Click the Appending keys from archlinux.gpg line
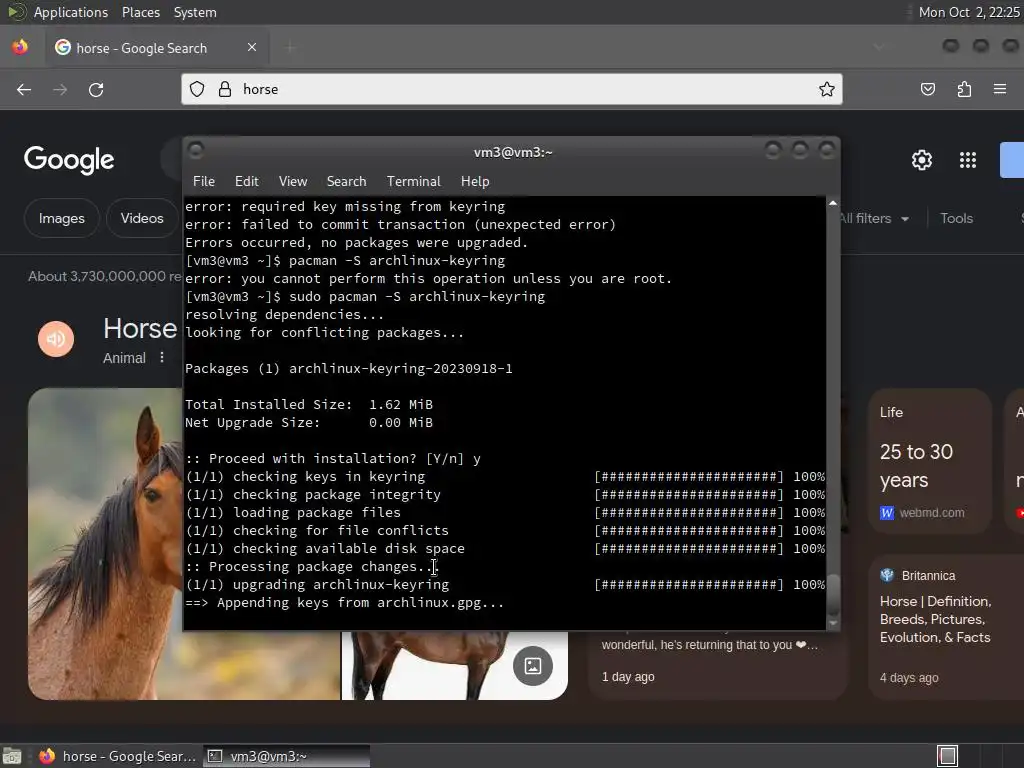 (x=345, y=603)
